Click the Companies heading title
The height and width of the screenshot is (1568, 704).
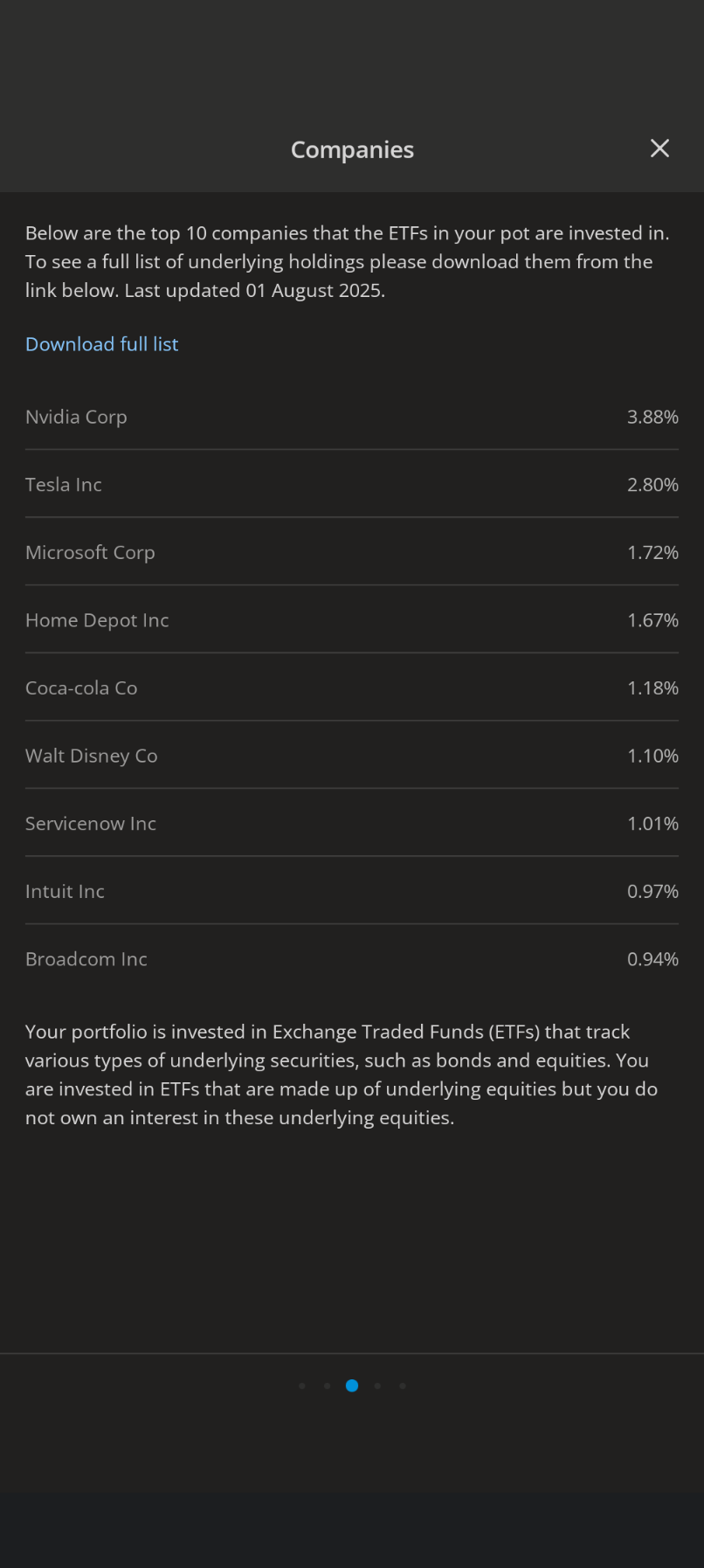(x=352, y=150)
